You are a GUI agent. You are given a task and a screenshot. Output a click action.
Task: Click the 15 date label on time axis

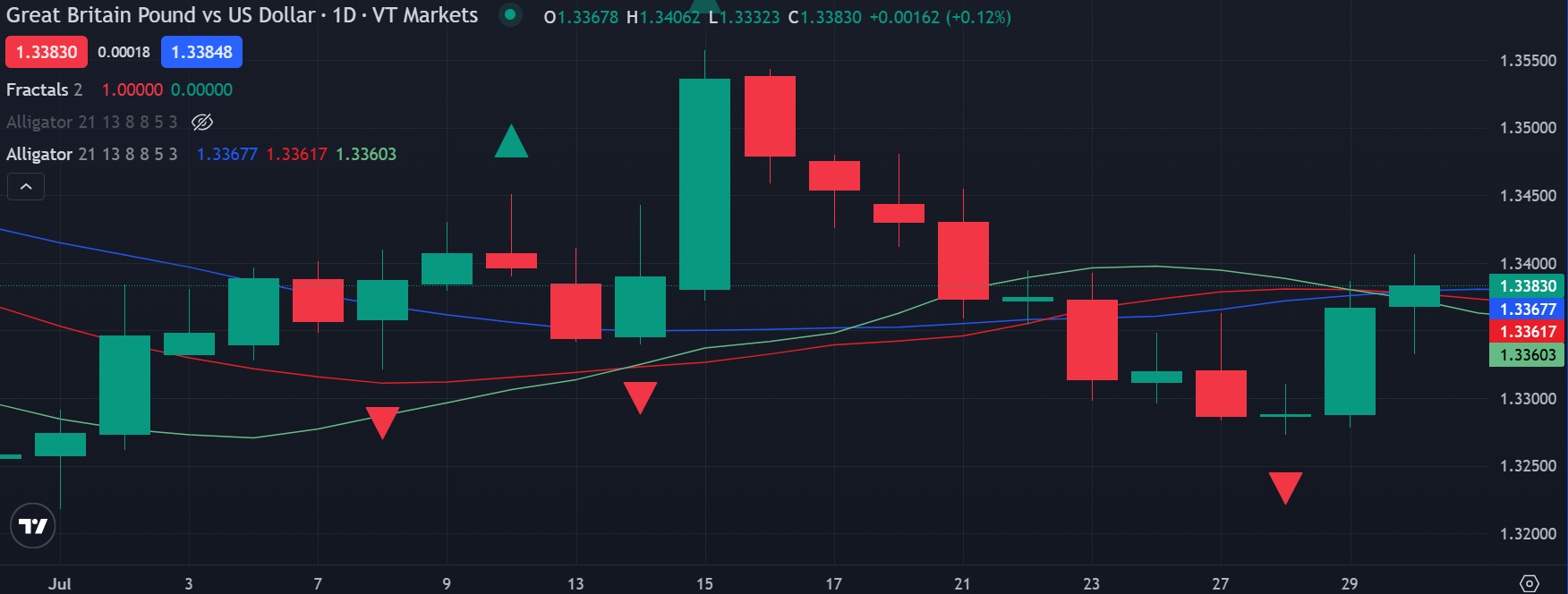(x=704, y=583)
